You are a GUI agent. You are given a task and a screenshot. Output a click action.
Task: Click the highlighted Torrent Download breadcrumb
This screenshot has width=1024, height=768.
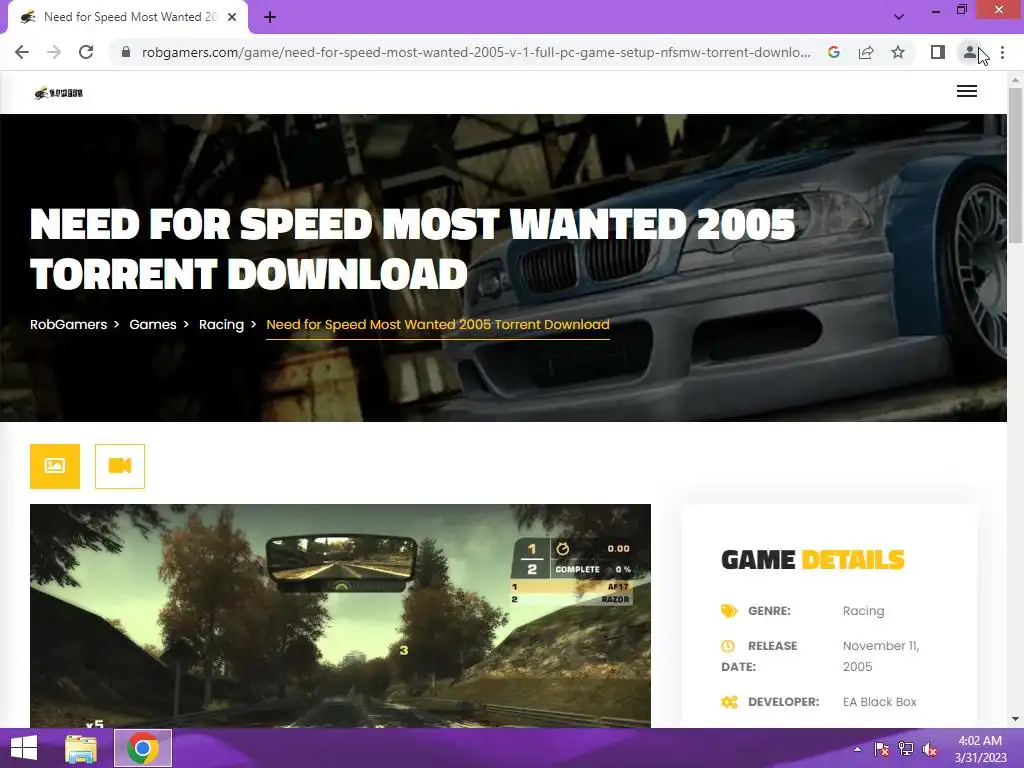point(438,325)
